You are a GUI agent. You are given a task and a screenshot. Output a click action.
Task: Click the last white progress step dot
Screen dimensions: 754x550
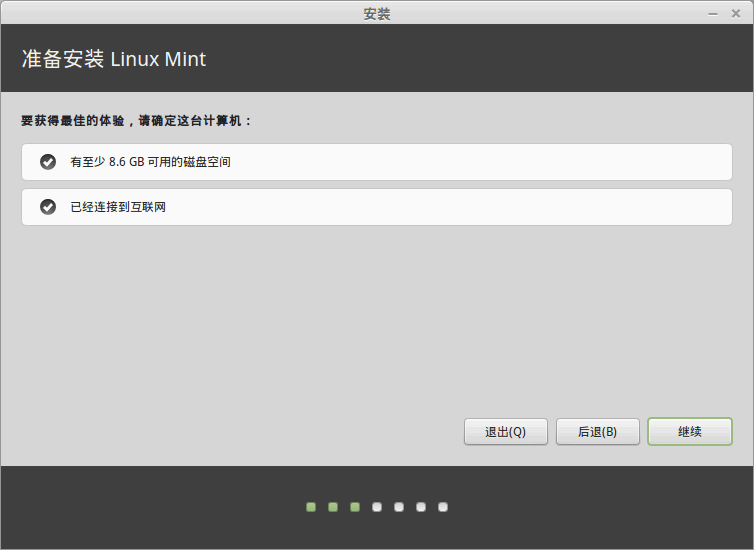443,507
